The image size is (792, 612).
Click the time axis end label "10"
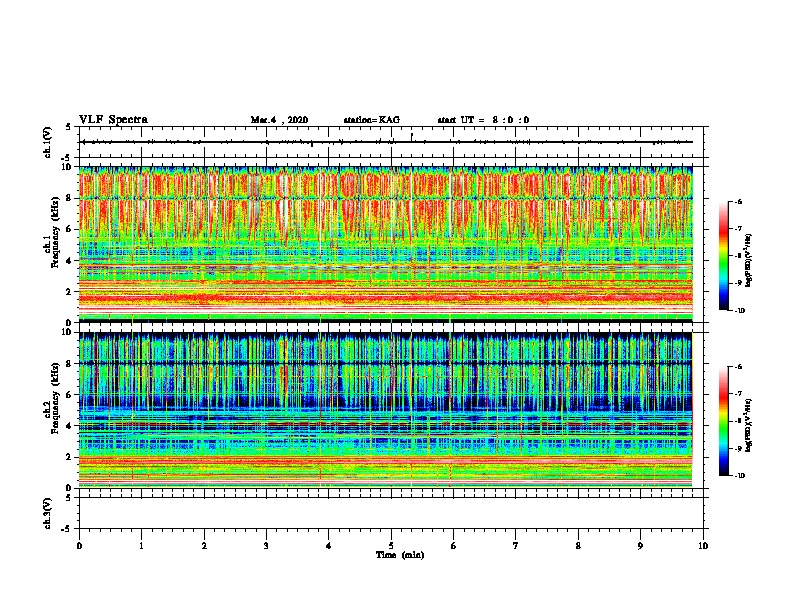point(703,545)
